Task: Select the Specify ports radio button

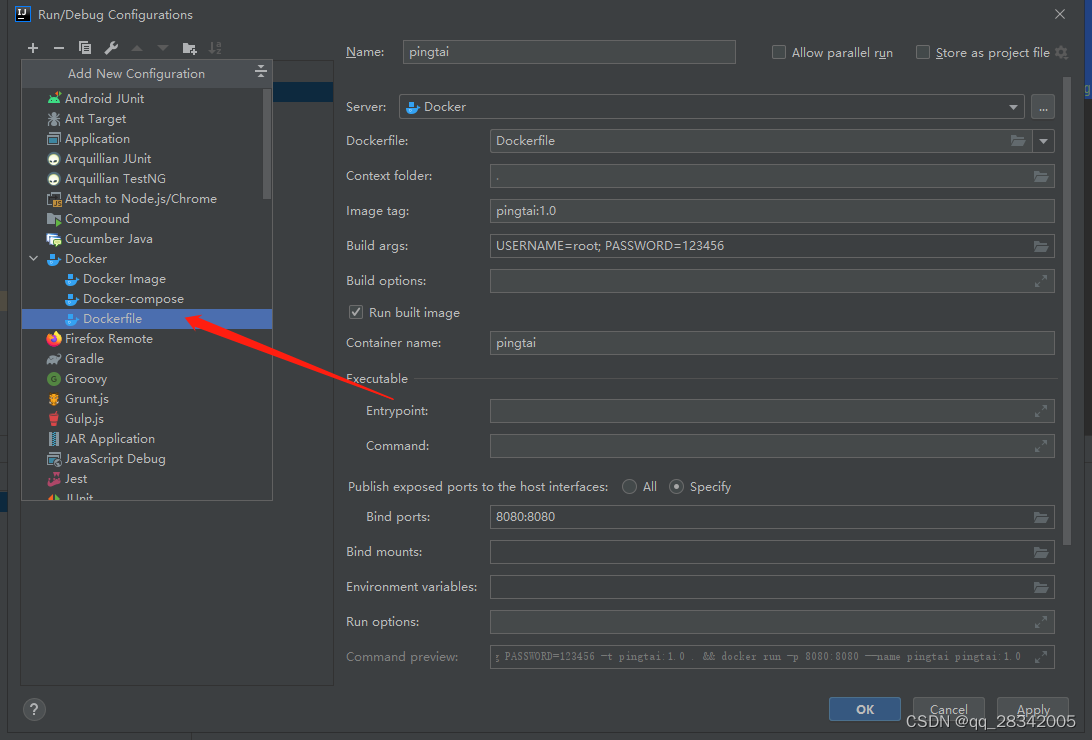Action: [676, 487]
